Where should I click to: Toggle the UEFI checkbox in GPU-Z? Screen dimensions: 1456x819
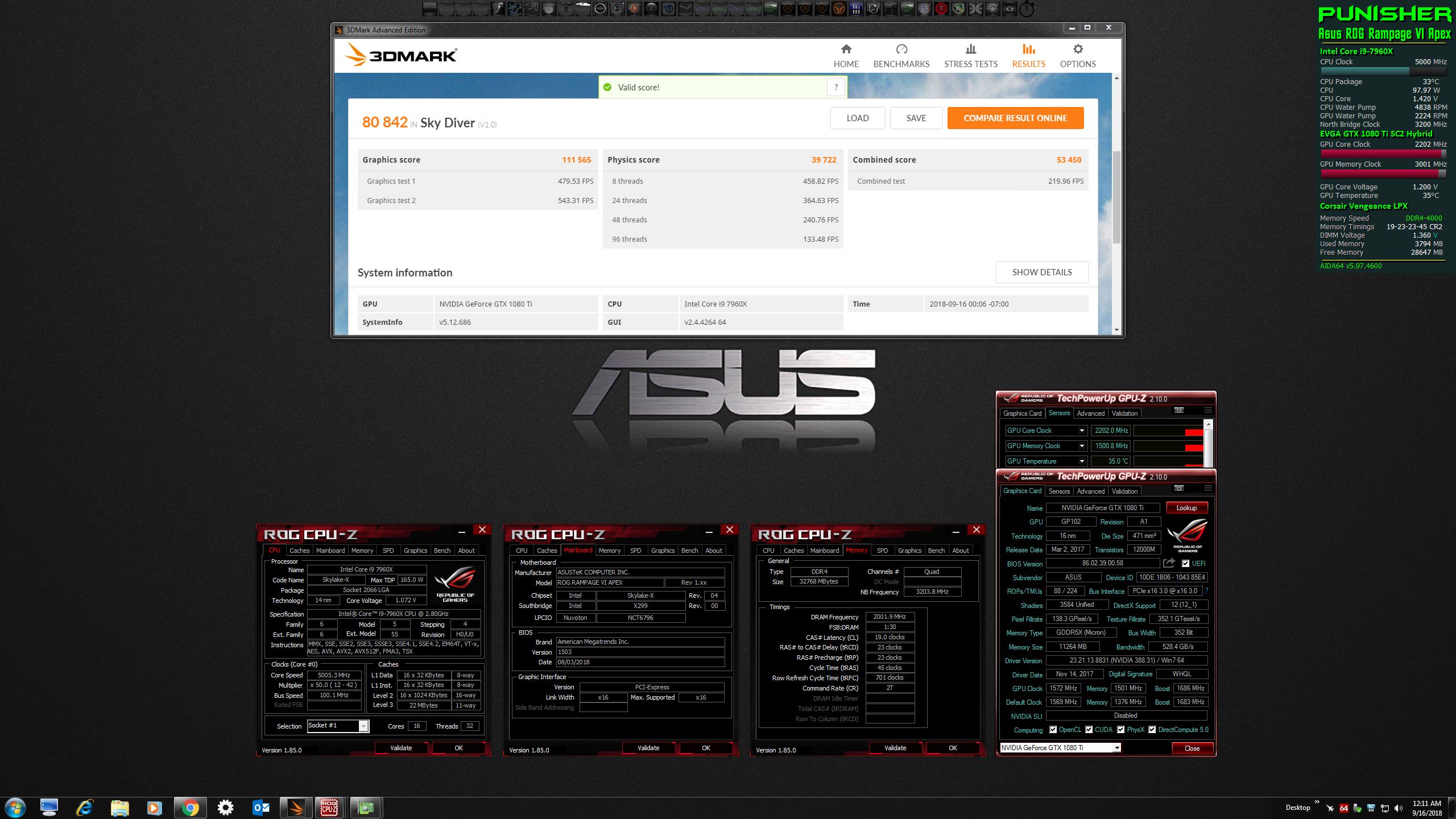(1185, 564)
